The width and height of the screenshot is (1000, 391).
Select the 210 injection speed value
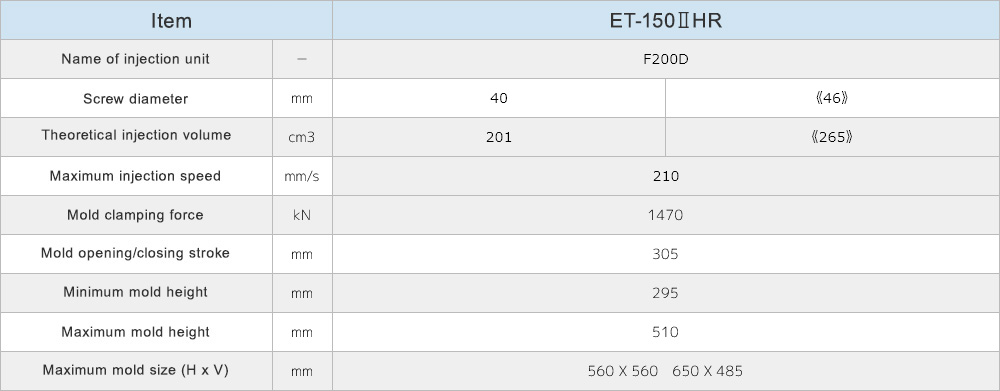tap(666, 176)
